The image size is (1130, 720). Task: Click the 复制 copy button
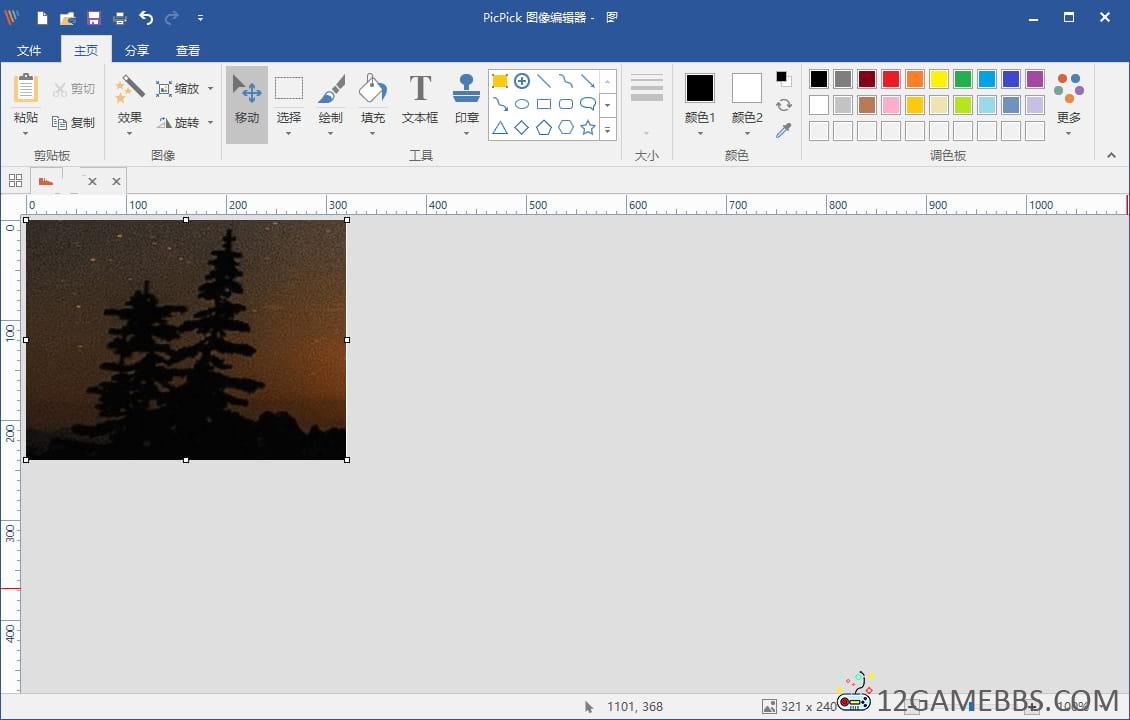coord(74,123)
